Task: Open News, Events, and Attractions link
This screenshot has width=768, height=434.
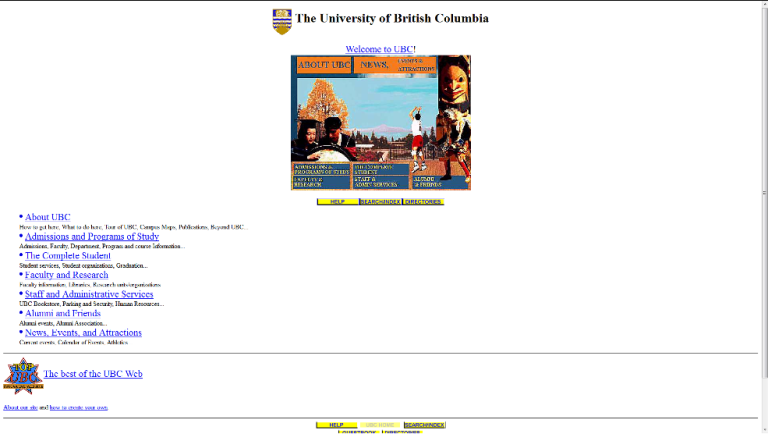Action: click(83, 333)
